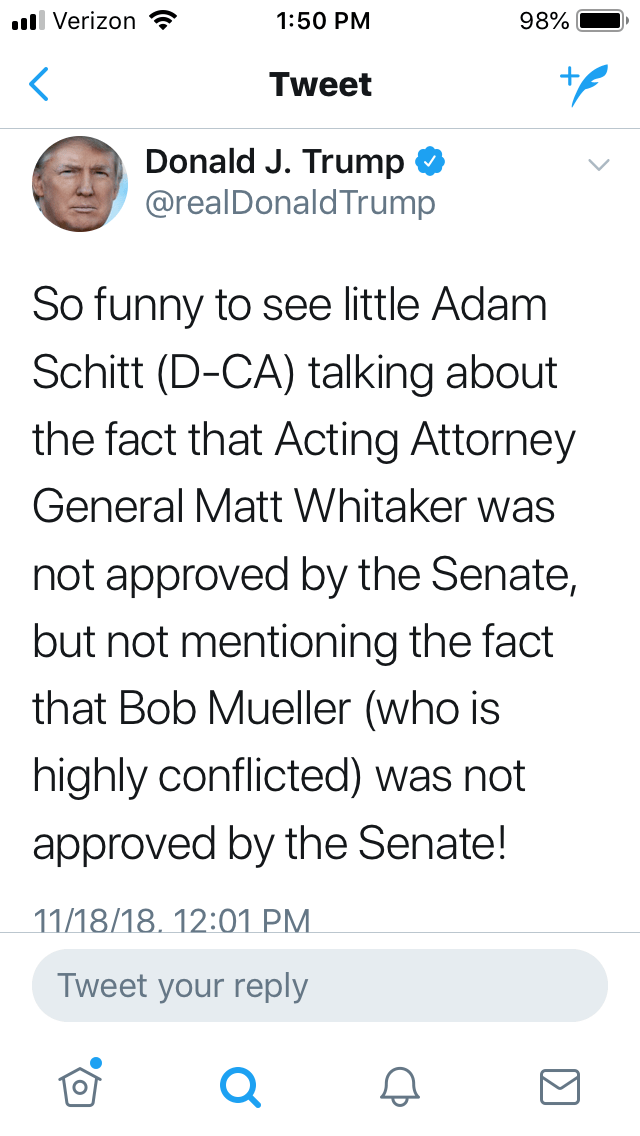Tap the Tweet your reply field
This screenshot has height=1136, width=640.
click(320, 985)
